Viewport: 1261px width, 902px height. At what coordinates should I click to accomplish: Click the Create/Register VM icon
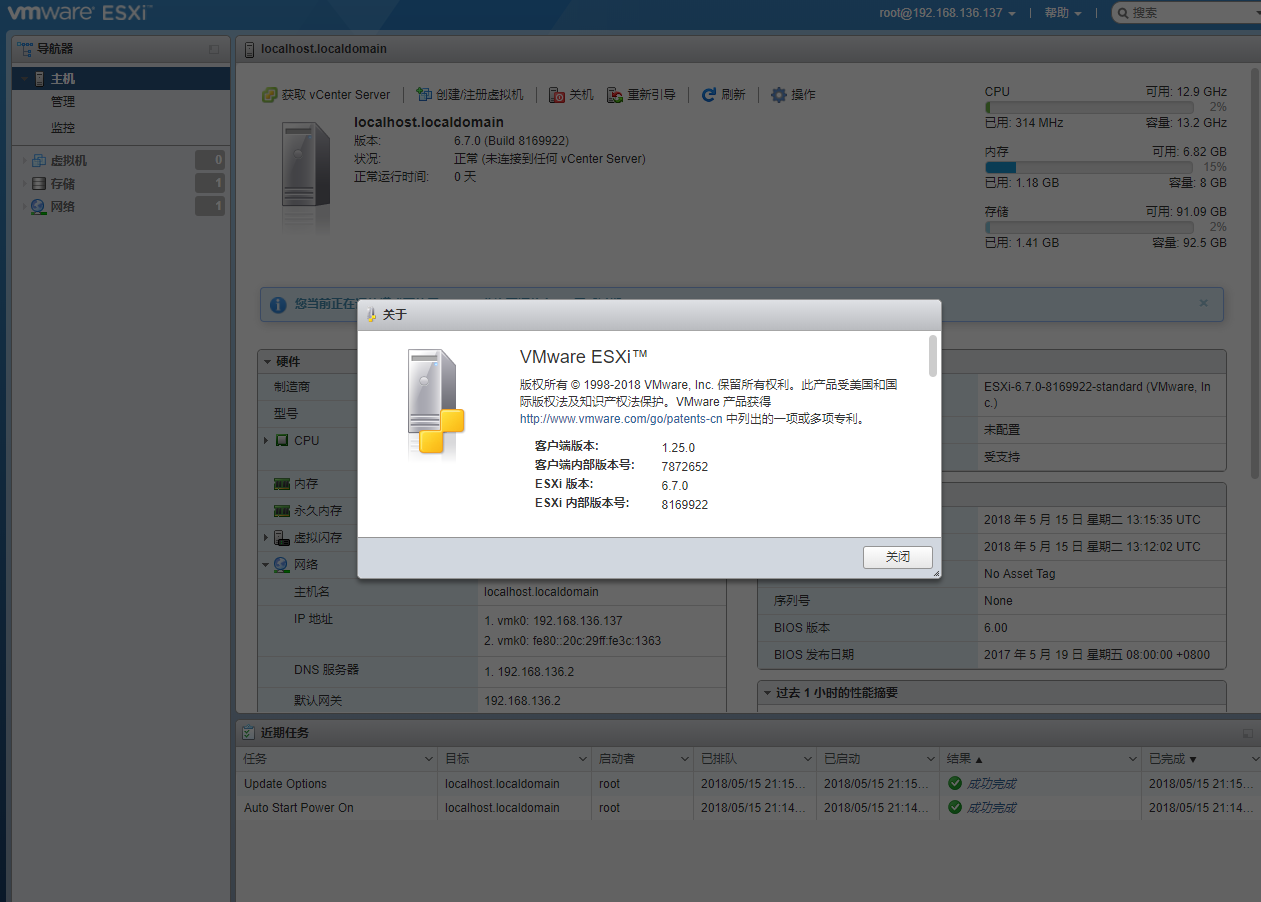(x=424, y=95)
